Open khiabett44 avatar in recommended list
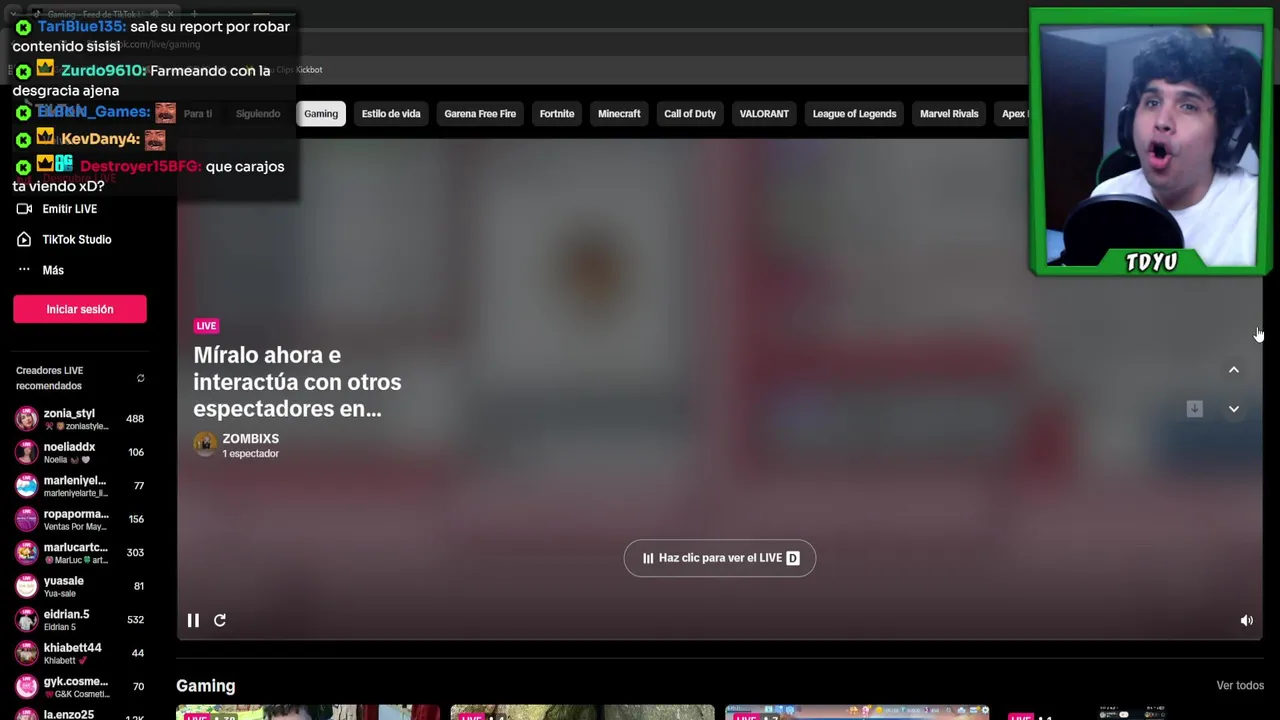This screenshot has width=1280, height=720. (27, 653)
